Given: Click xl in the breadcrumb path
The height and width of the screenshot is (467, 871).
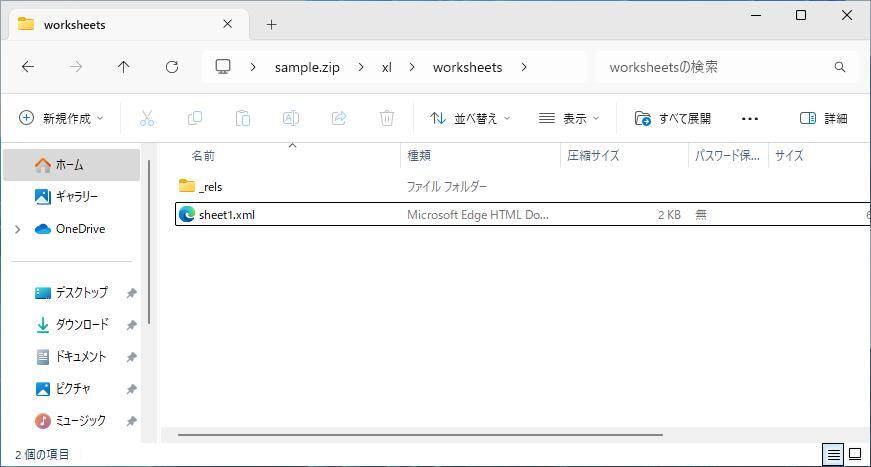Looking at the screenshot, I should click(x=387, y=67).
